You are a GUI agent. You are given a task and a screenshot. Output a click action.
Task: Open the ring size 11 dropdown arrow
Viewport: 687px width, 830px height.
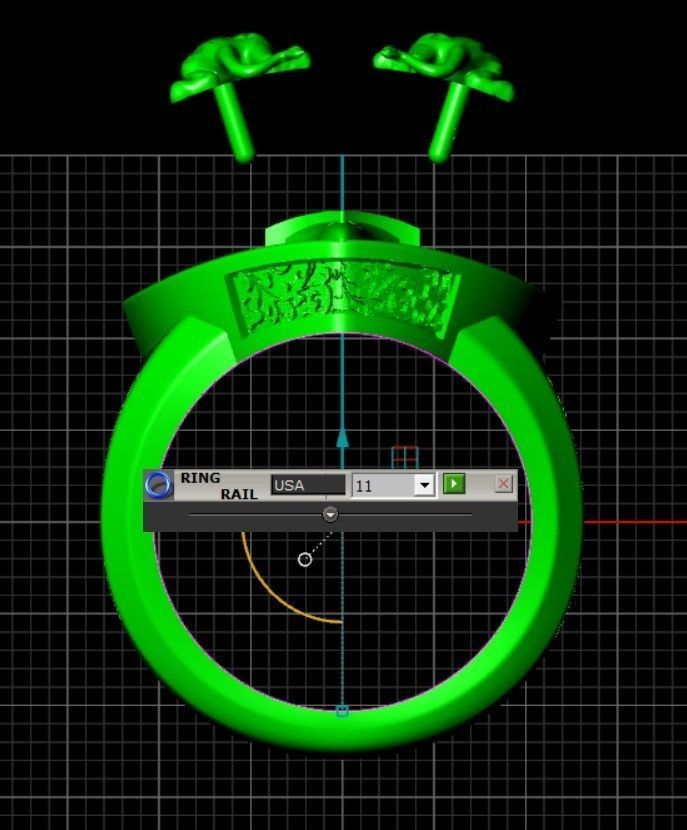pos(424,485)
